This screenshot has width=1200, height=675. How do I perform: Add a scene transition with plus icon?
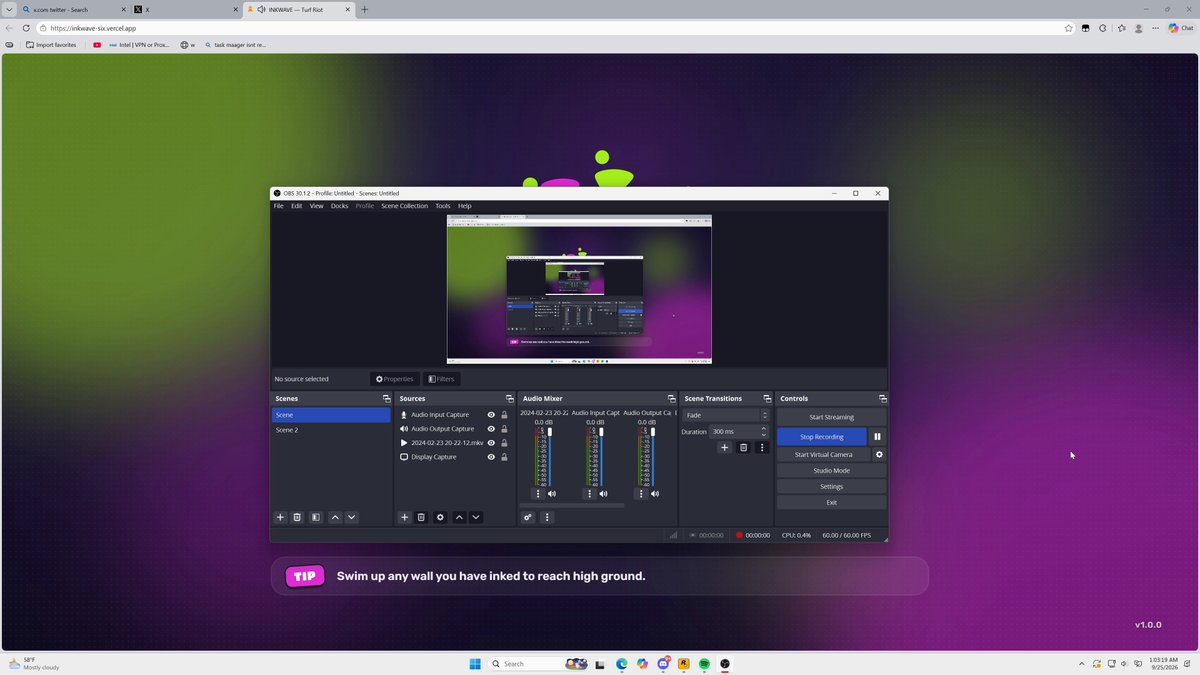725,447
